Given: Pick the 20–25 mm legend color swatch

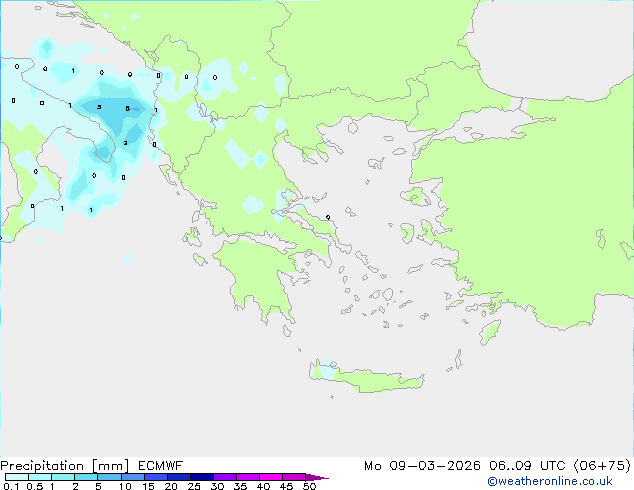Looking at the screenshot, I should pyautogui.click(x=178, y=477).
